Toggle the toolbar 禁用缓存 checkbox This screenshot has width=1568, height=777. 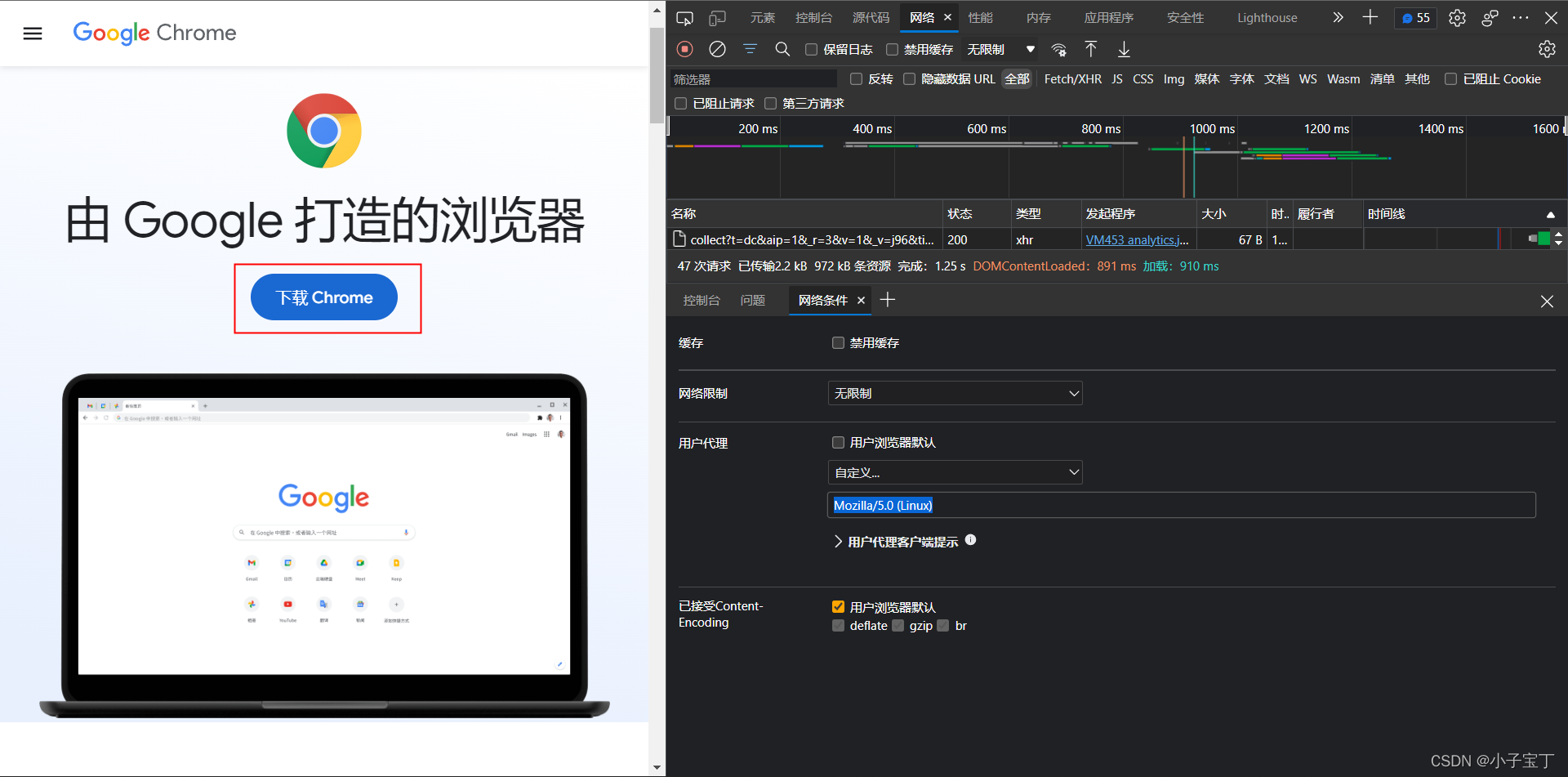892,50
